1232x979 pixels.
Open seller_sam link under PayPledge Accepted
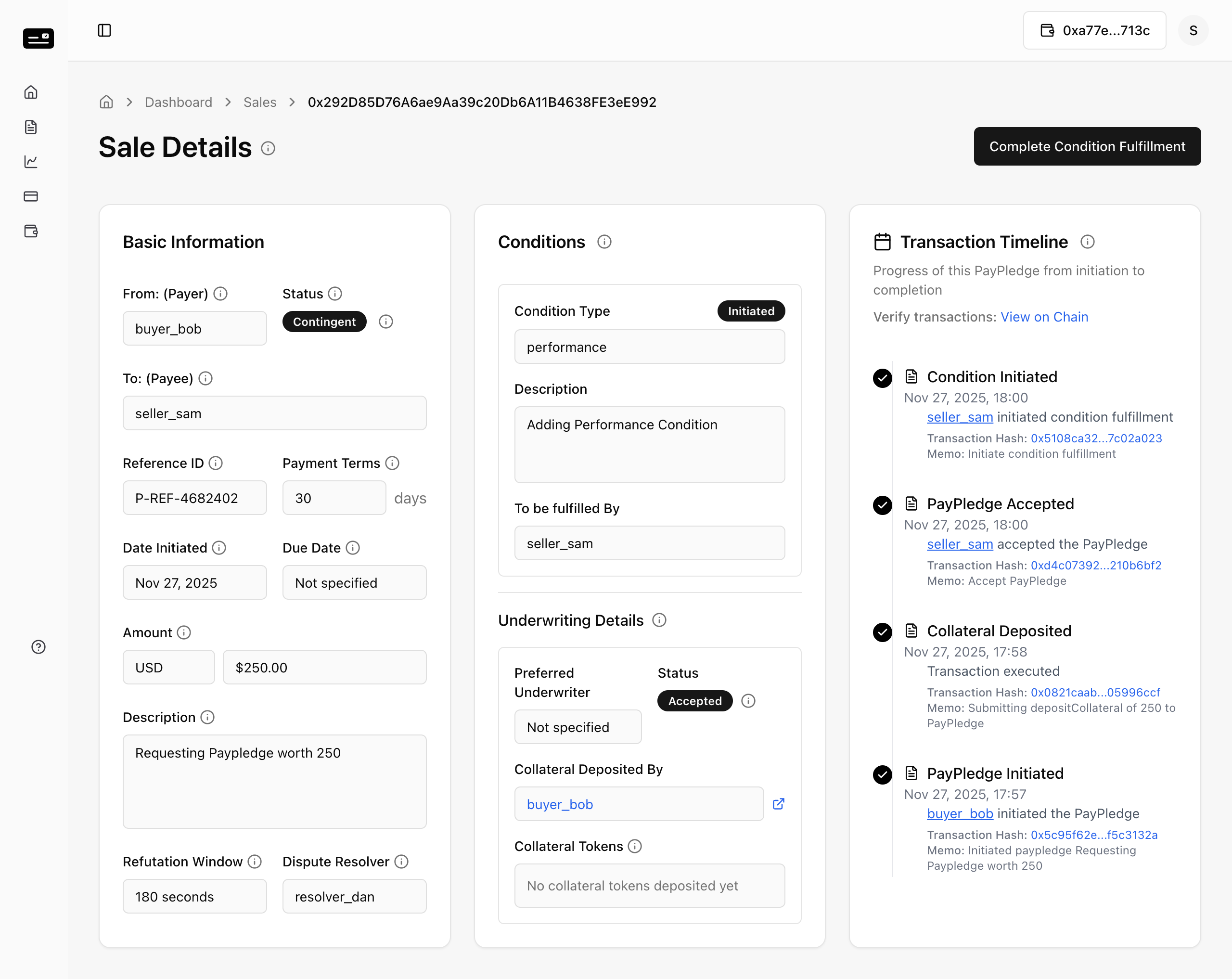pos(960,545)
